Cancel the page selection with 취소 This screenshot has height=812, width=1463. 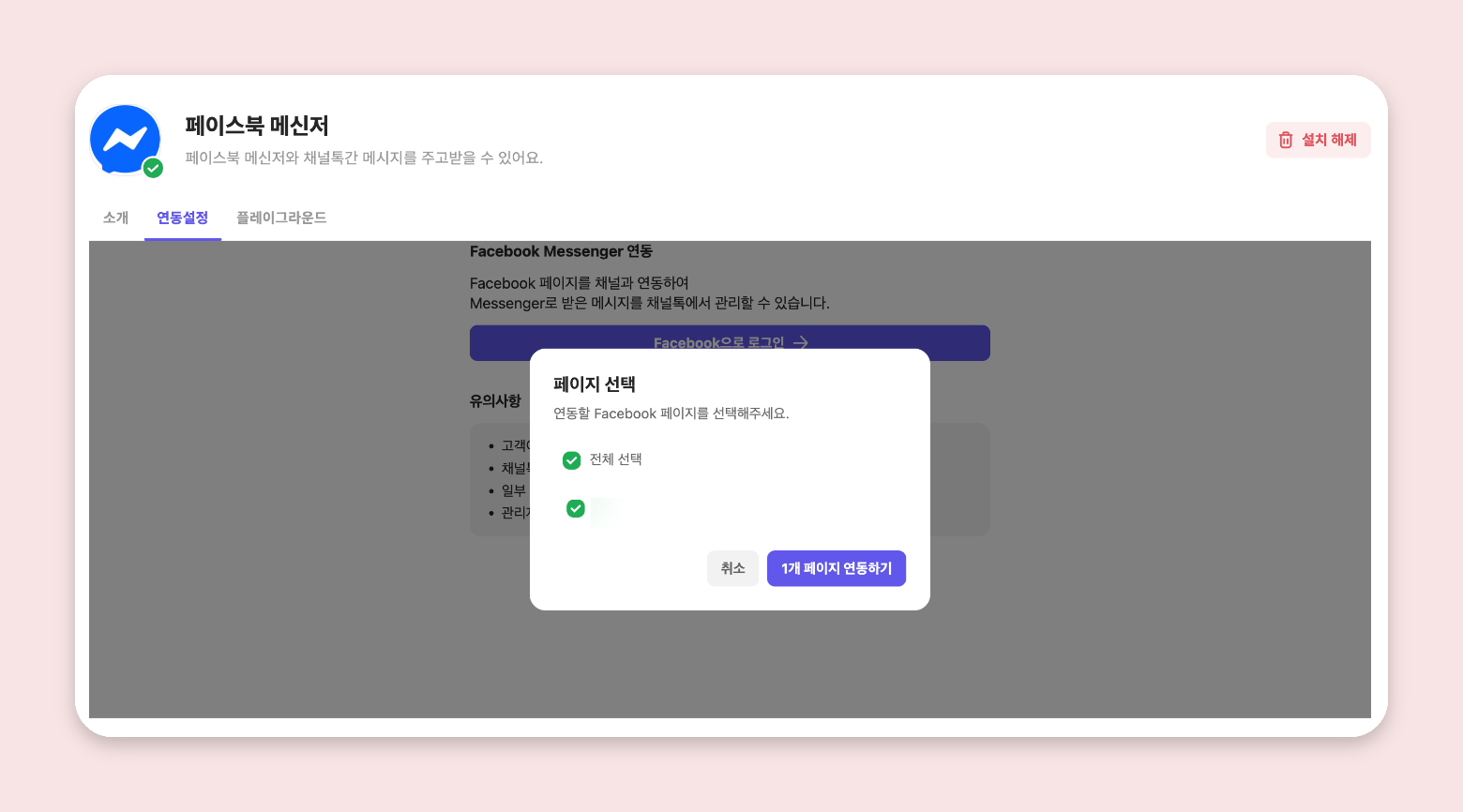(x=732, y=568)
